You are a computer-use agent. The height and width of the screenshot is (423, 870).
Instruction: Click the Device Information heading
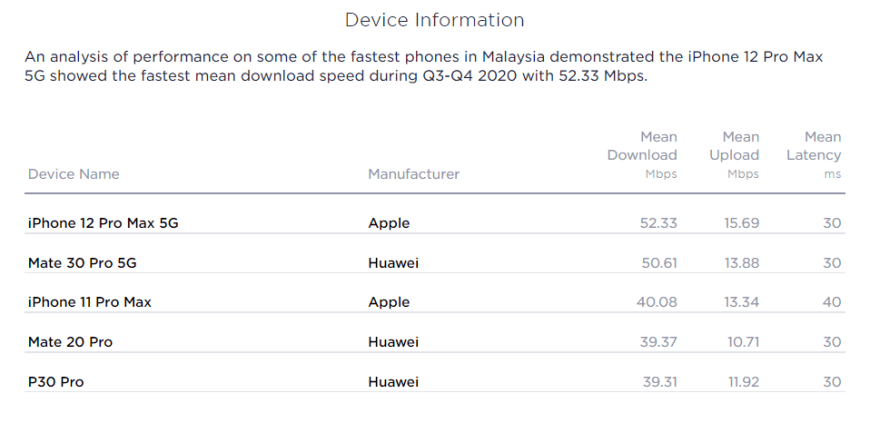pos(434,20)
